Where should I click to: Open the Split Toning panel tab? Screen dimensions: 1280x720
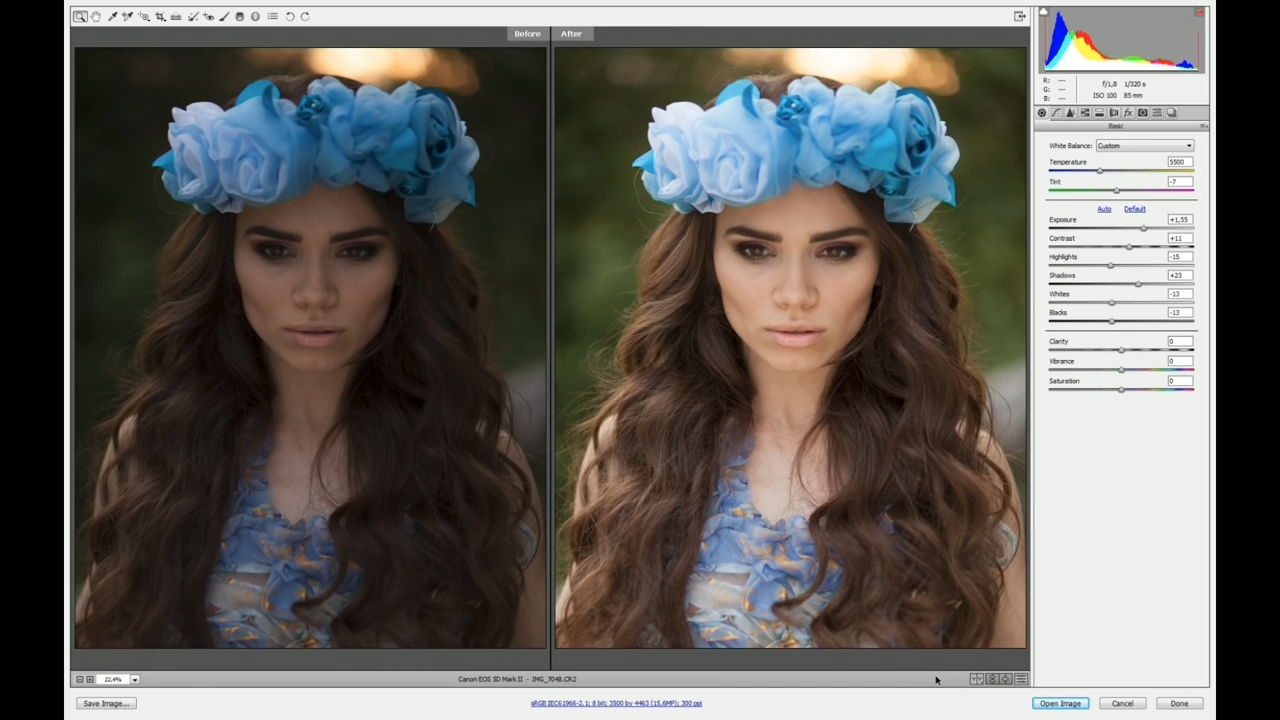tap(1099, 113)
